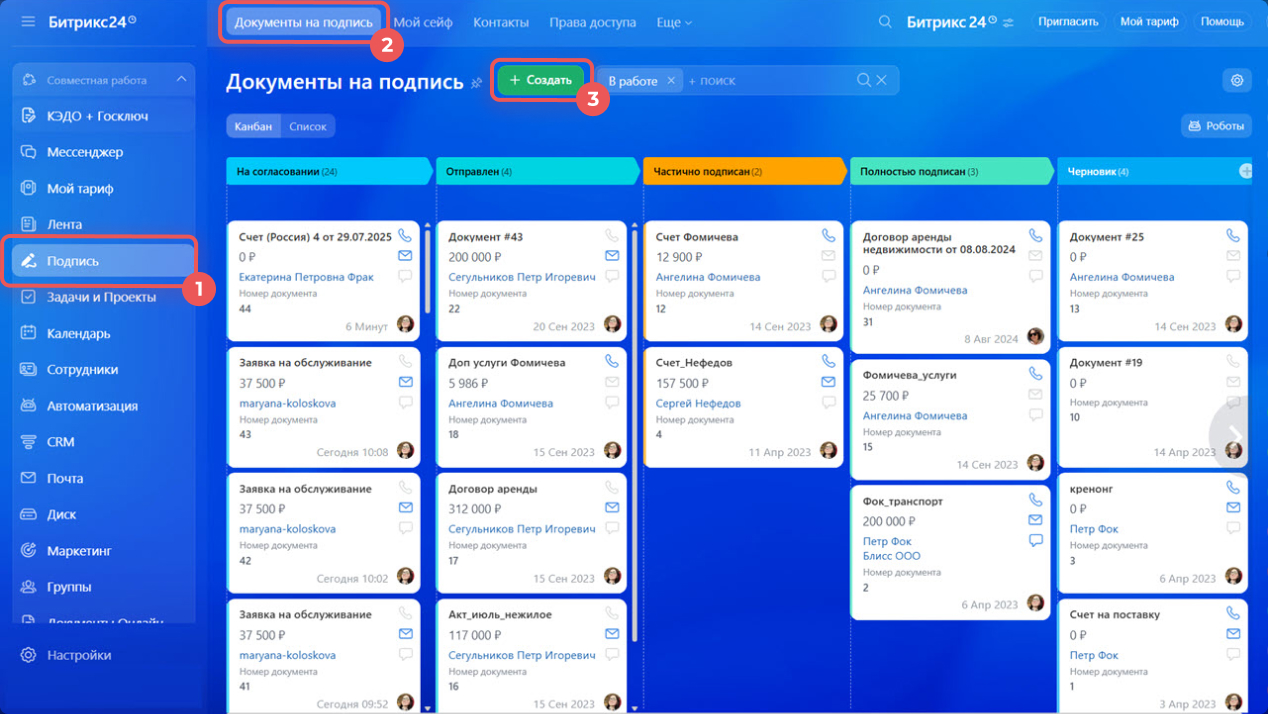1268x714 pixels.
Task: Open the sliders icon beside the header Битрикс24
Action: coord(1008,22)
